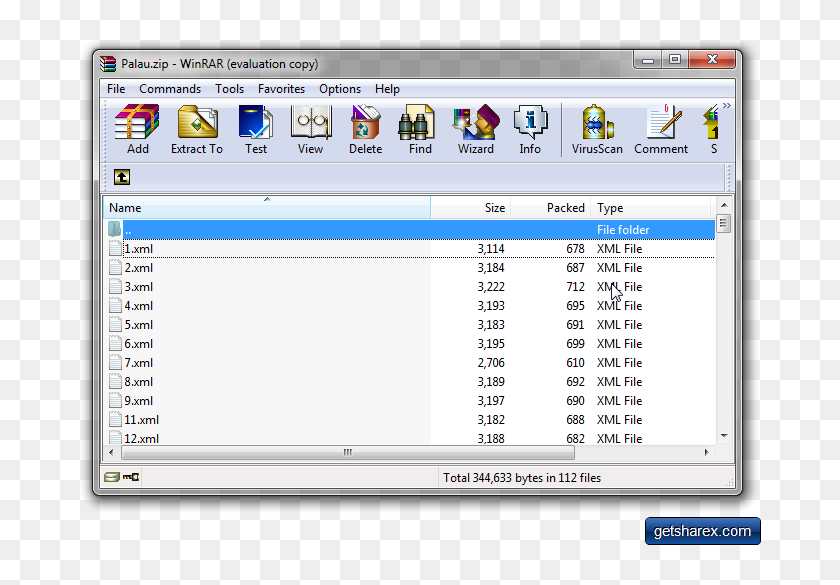Click size value 3,189 of 8.xml
The height and width of the screenshot is (585, 840).
click(x=491, y=381)
